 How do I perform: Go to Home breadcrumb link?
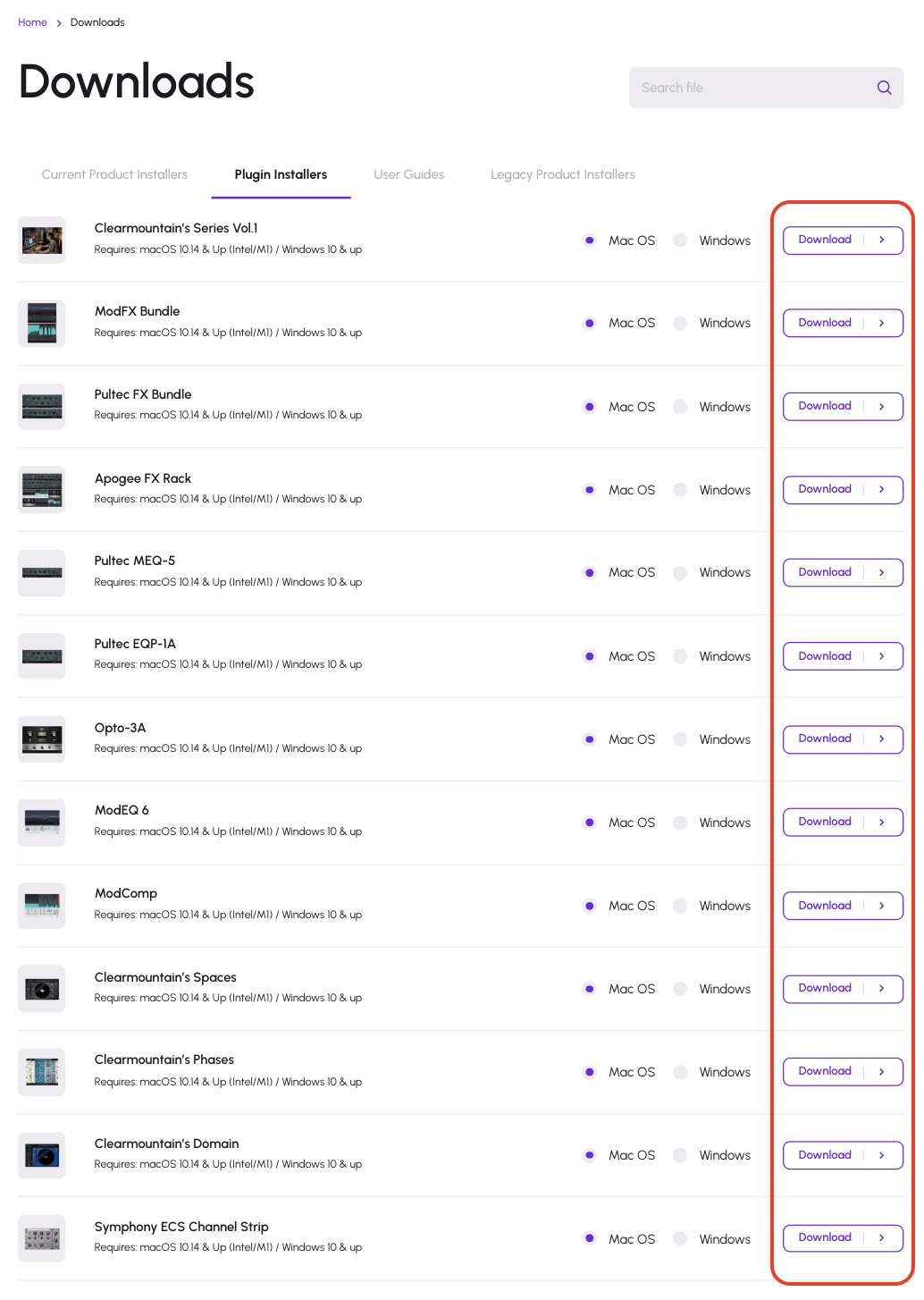point(32,22)
